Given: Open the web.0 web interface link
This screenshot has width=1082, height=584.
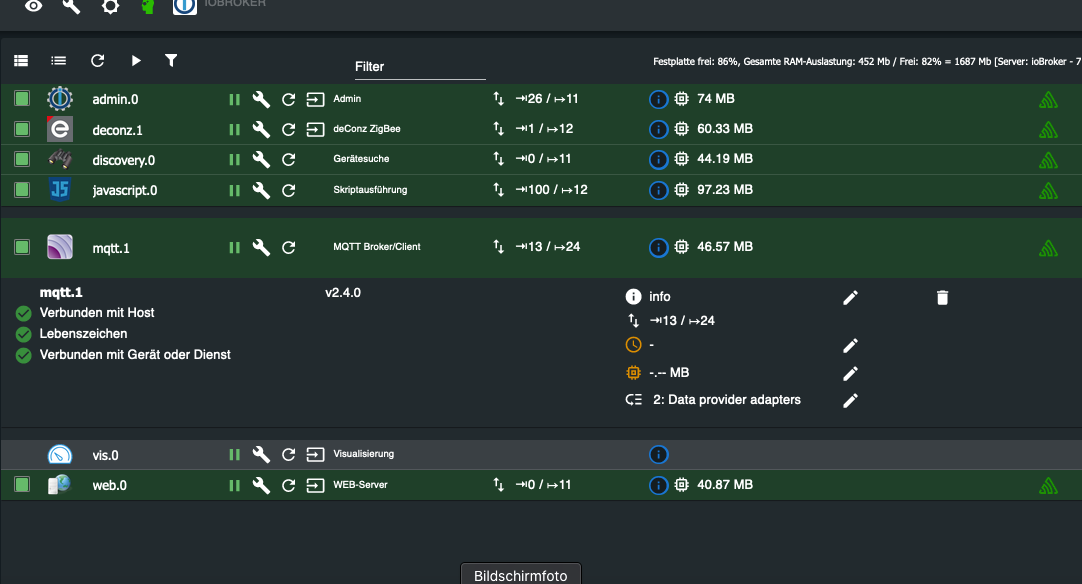Looking at the screenshot, I should pyautogui.click(x=316, y=485).
